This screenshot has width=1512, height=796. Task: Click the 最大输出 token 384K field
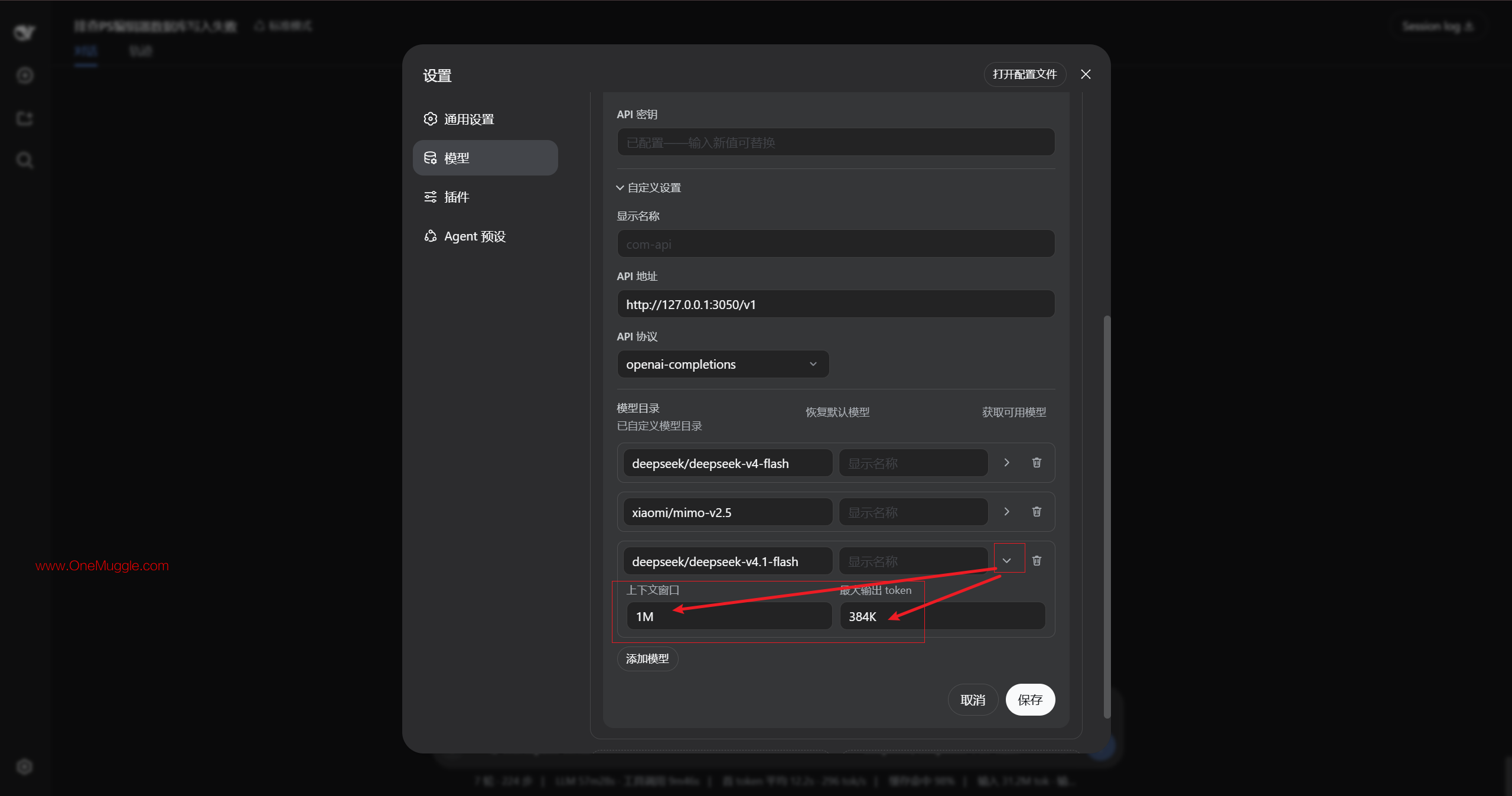(x=943, y=616)
